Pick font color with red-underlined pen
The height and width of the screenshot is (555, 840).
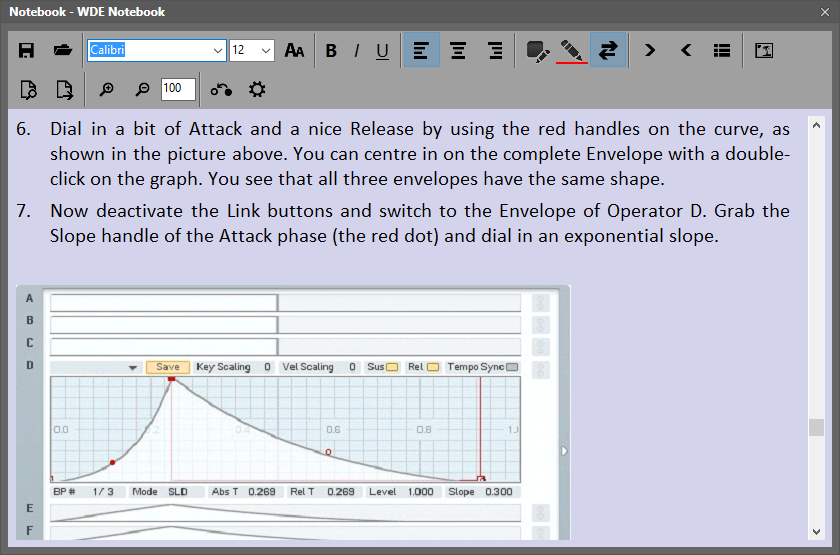[572, 50]
